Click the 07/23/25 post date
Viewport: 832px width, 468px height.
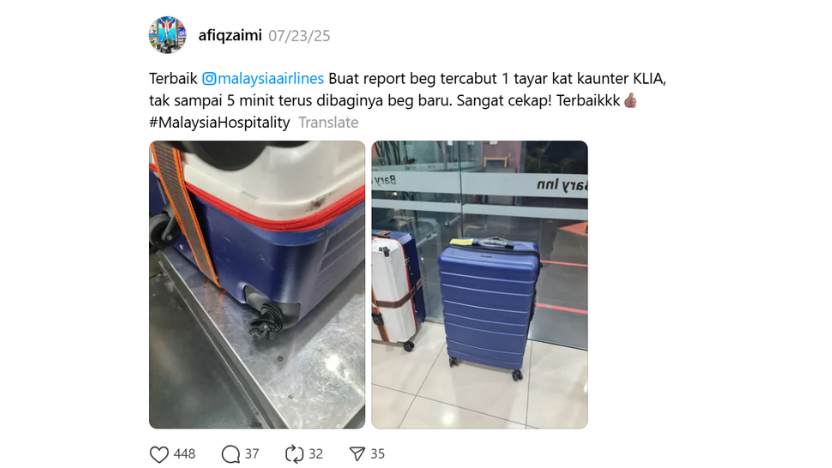click(x=299, y=36)
